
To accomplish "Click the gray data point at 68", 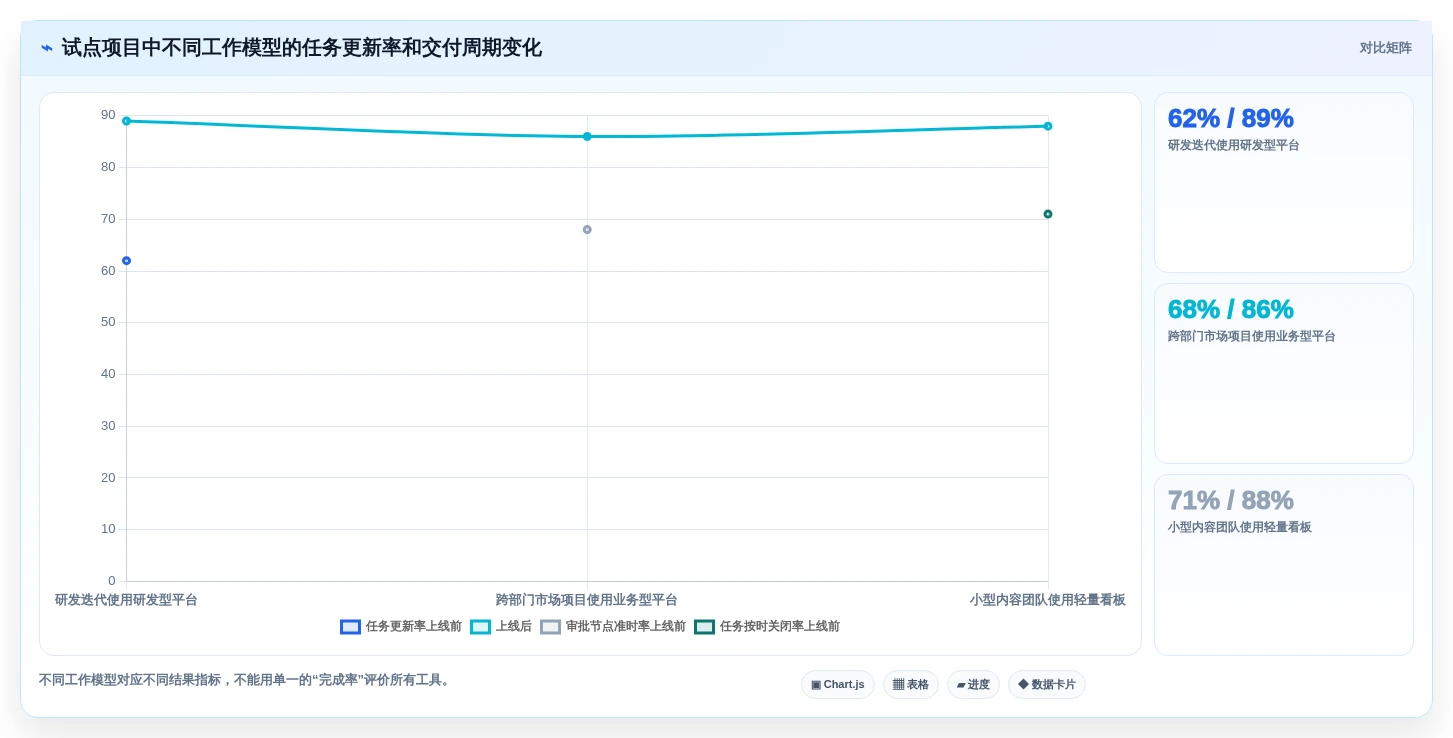I will point(587,230).
